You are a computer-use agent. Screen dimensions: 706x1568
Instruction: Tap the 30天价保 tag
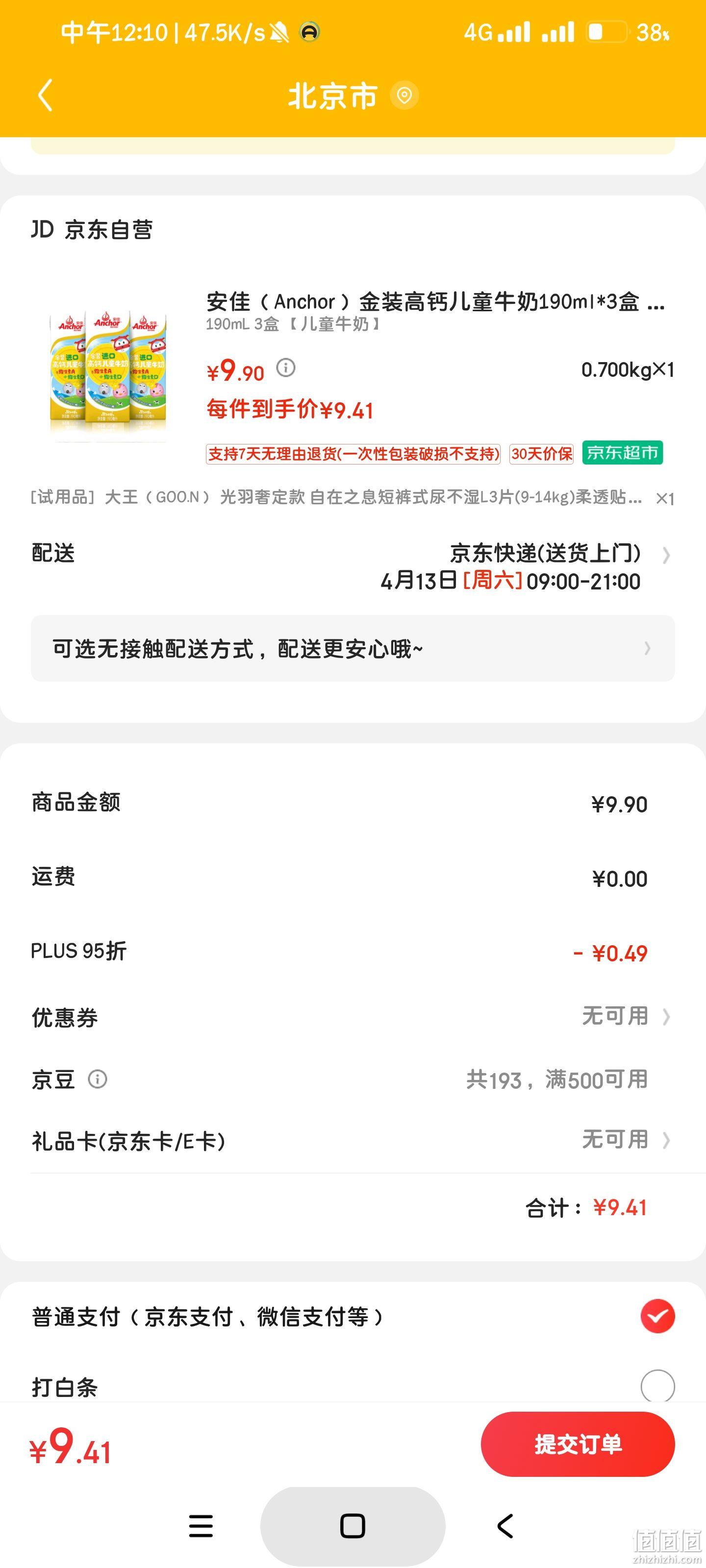pos(542,453)
